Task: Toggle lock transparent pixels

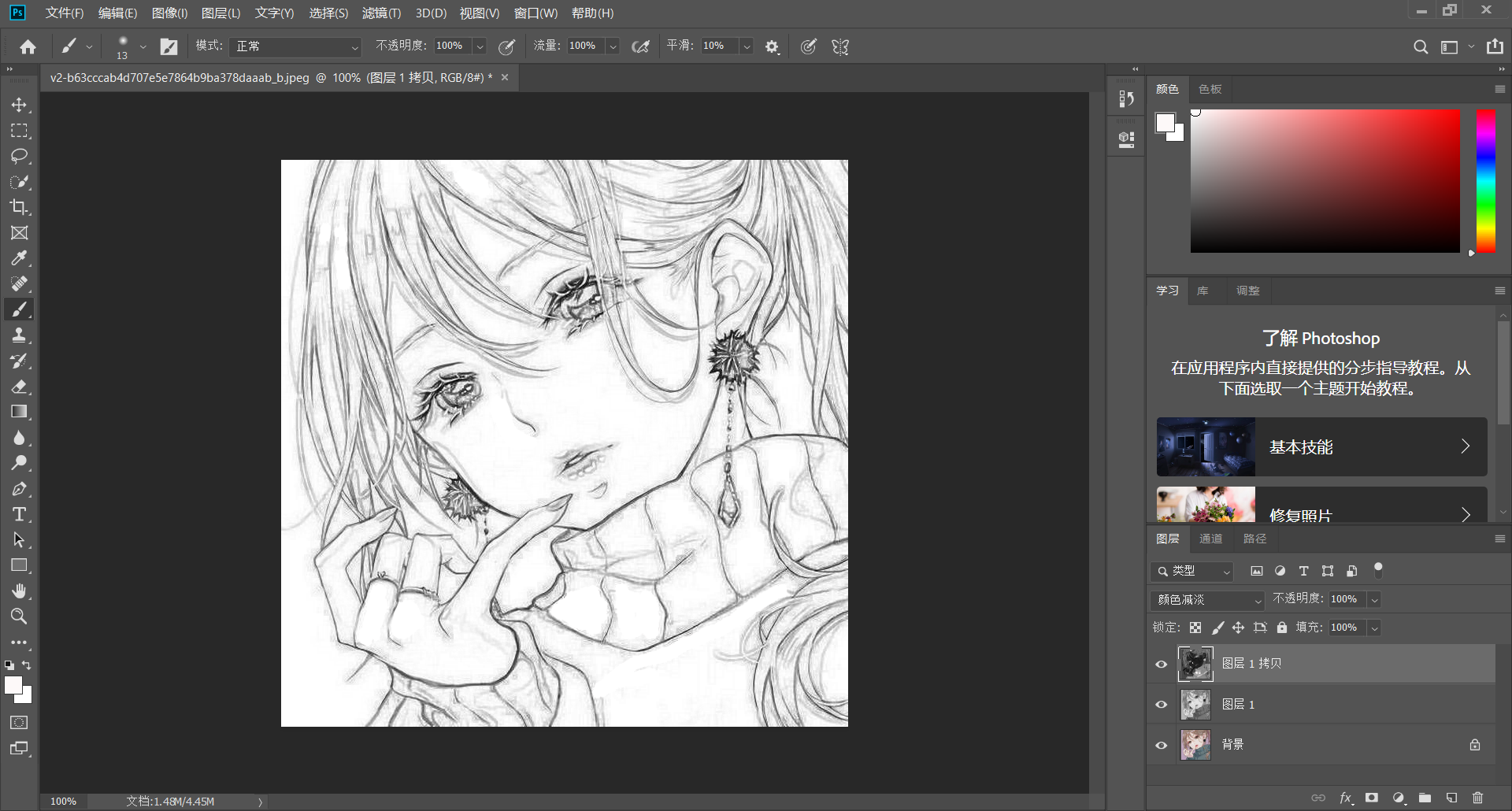Action: point(1195,628)
